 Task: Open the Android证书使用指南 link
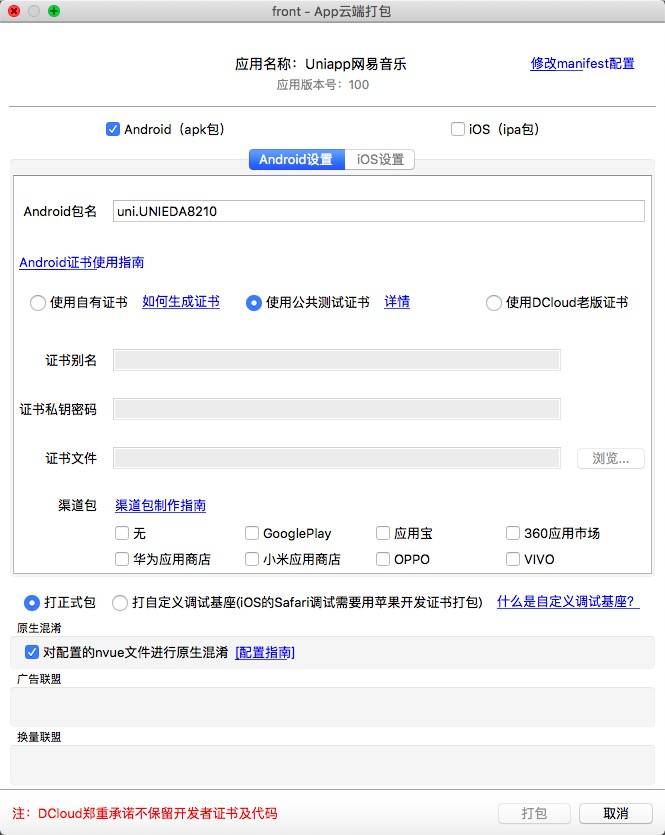click(x=81, y=262)
